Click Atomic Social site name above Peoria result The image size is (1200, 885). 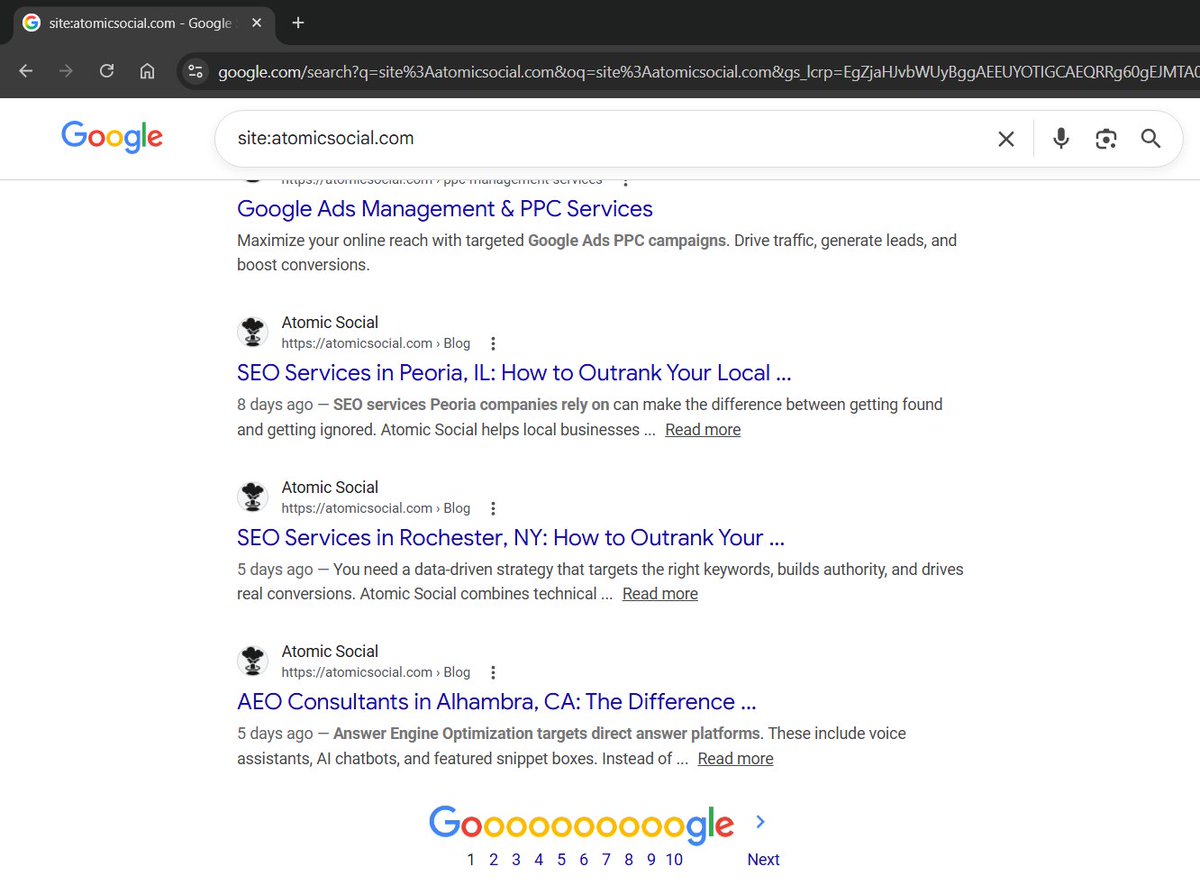point(330,323)
